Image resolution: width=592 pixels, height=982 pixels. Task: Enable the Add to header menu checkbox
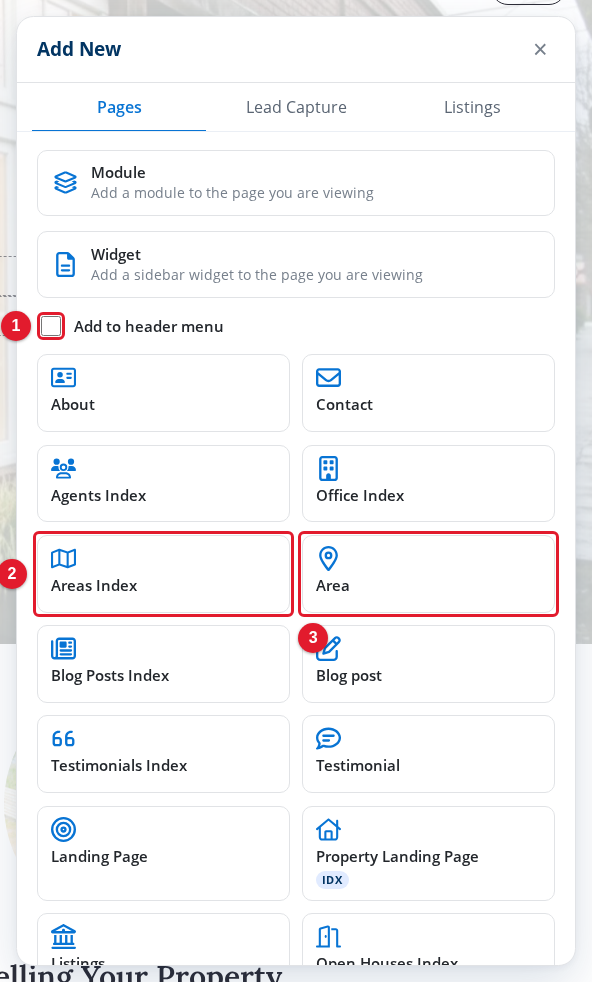tap(51, 326)
